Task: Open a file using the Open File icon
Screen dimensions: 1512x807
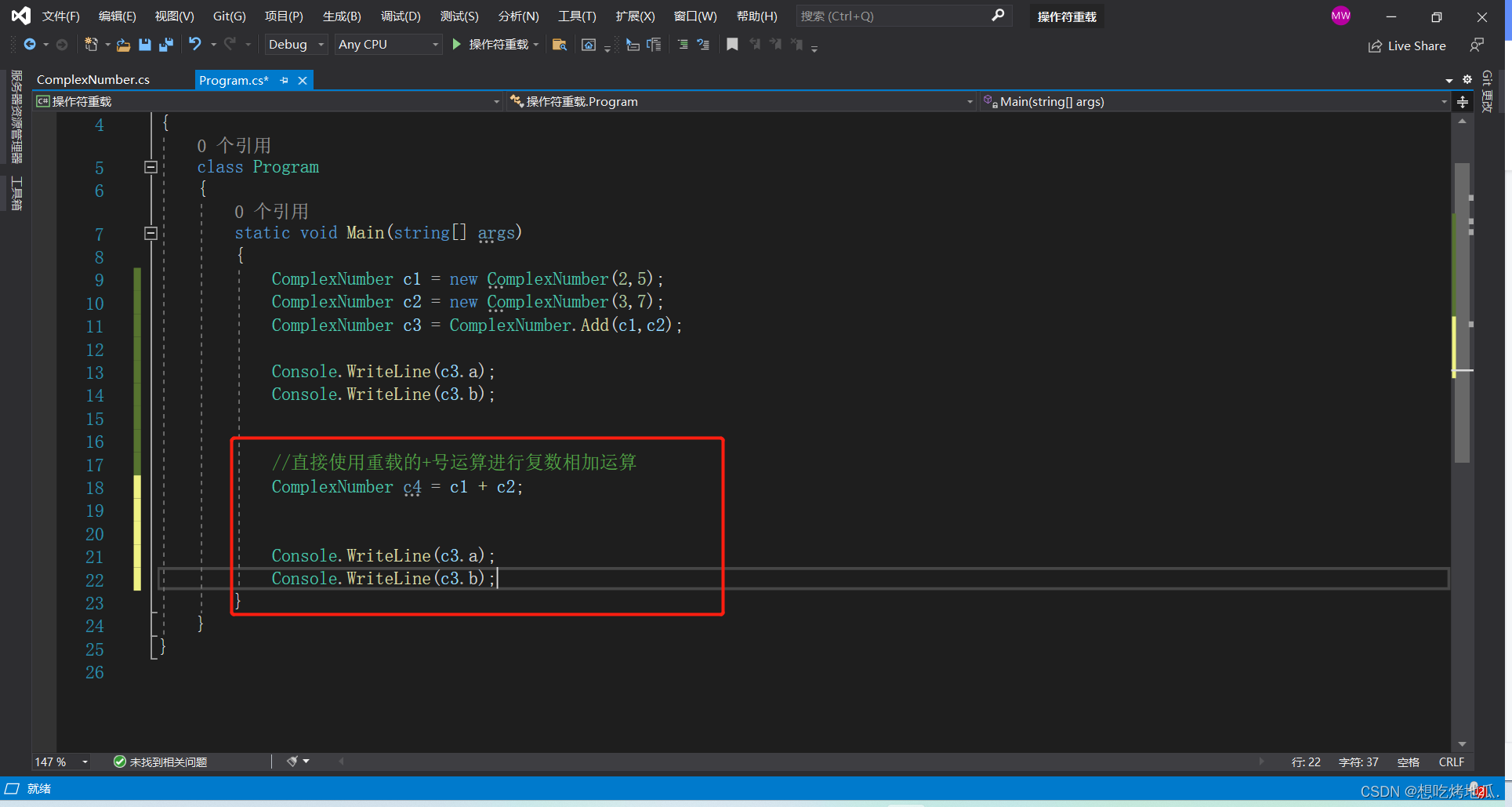Action: [123, 45]
